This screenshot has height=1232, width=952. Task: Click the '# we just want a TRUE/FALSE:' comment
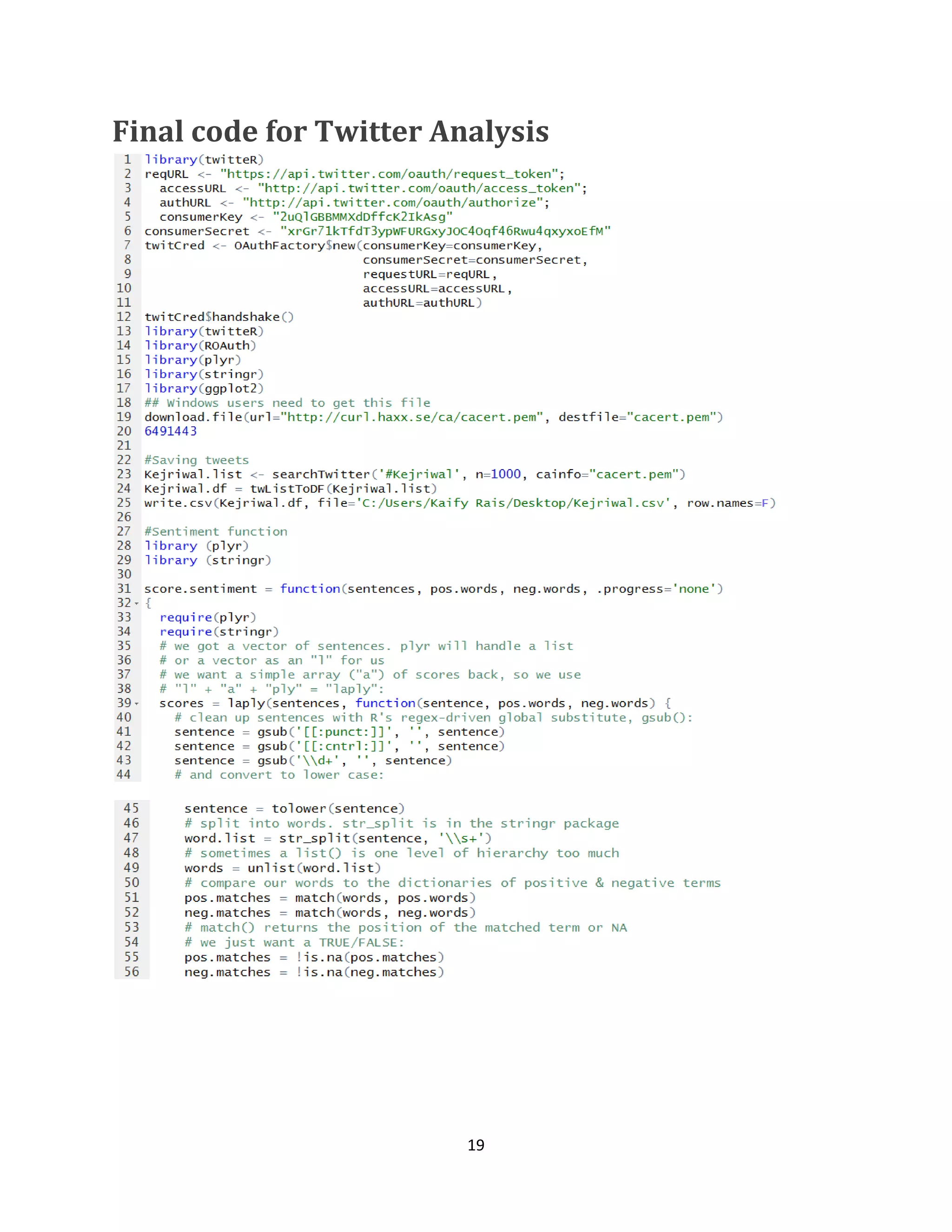(294, 943)
